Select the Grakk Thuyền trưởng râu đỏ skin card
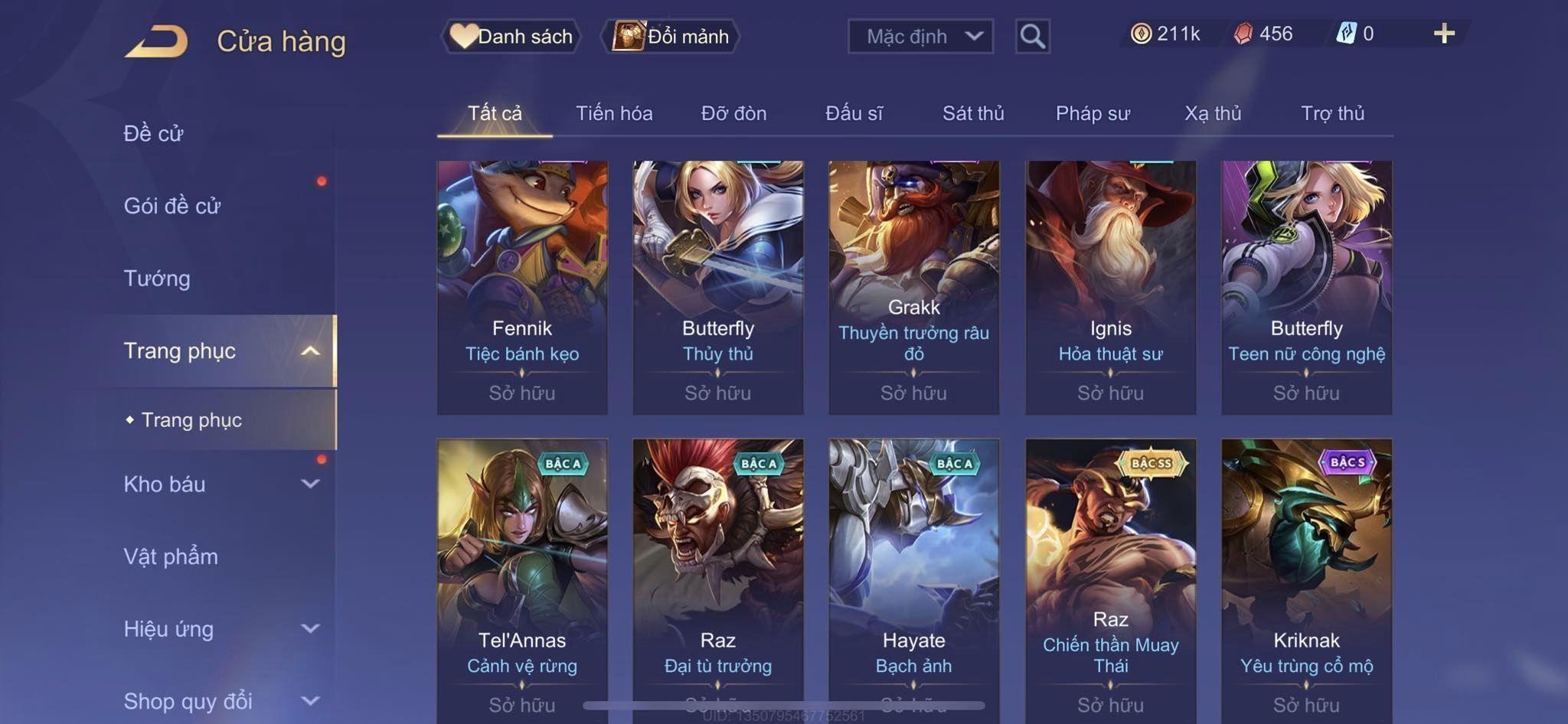This screenshot has width=1568, height=724. 914,288
